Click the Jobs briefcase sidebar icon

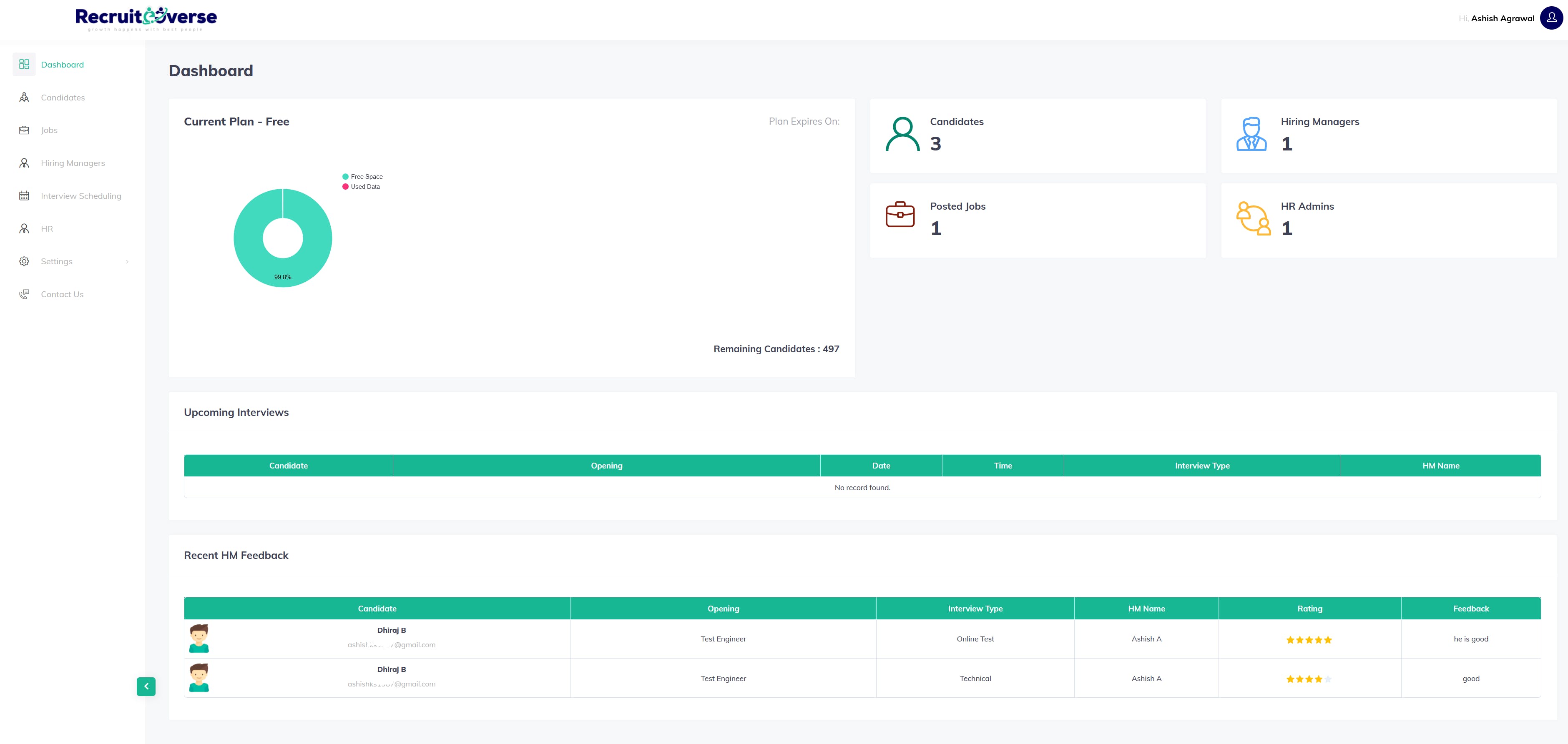click(x=24, y=130)
